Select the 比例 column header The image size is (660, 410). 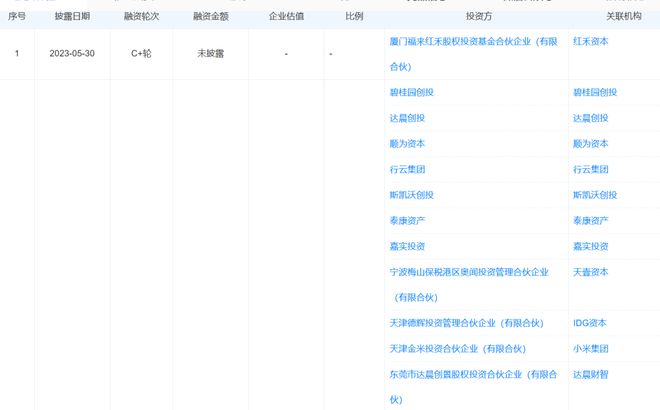(x=354, y=16)
